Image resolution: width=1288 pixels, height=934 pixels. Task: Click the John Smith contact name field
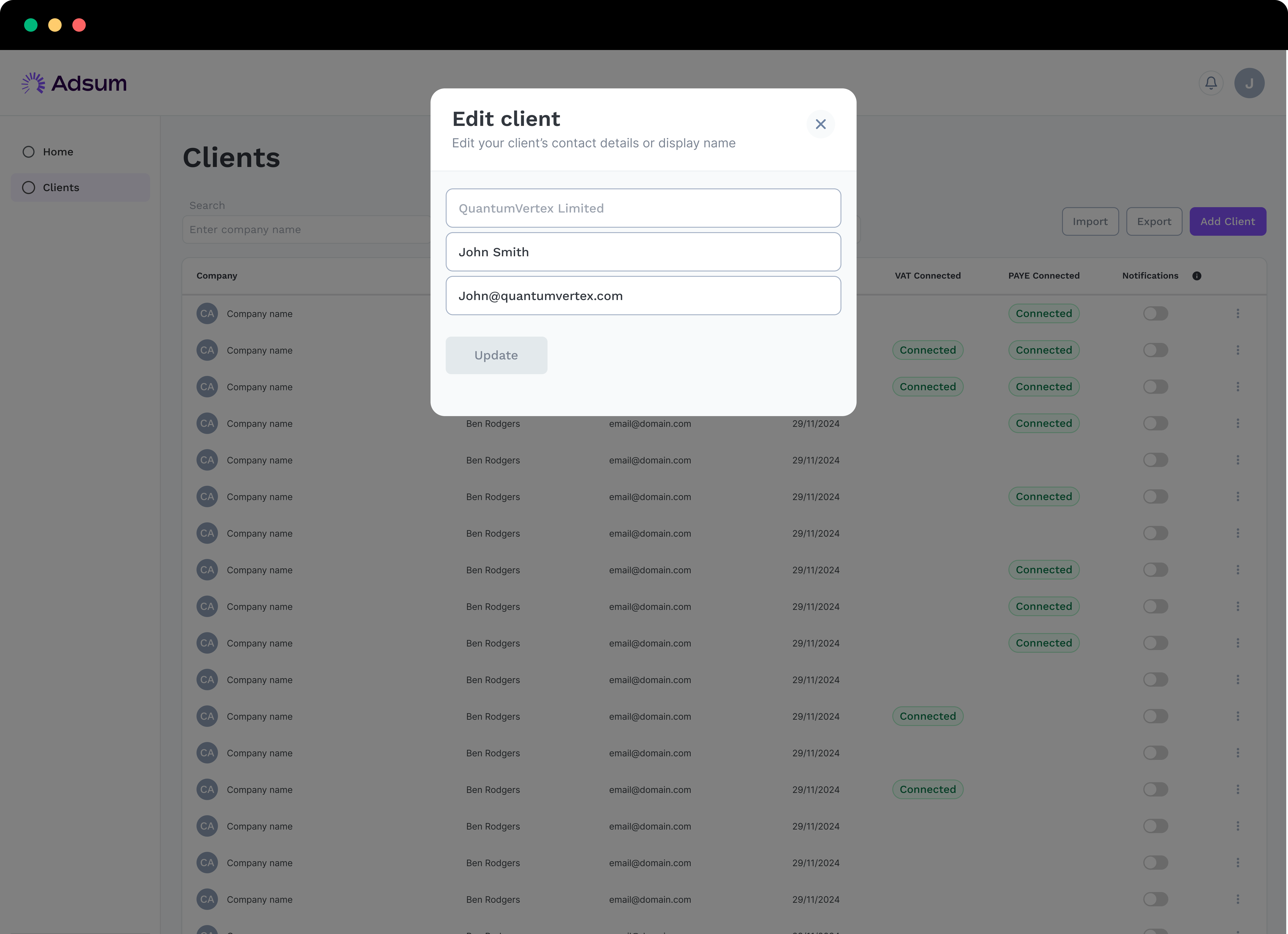click(643, 252)
